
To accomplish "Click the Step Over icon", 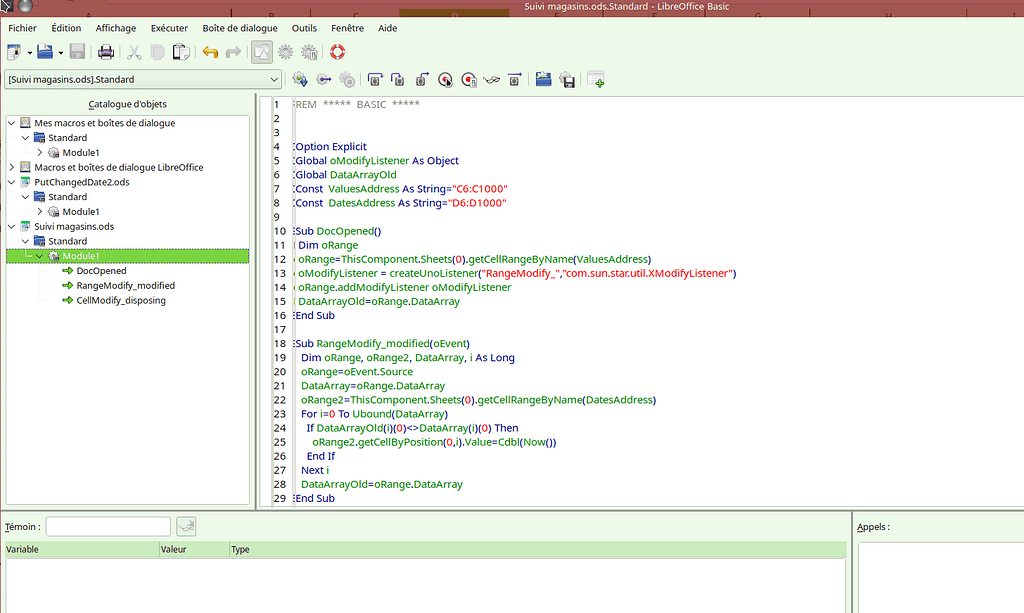I will click(373, 79).
